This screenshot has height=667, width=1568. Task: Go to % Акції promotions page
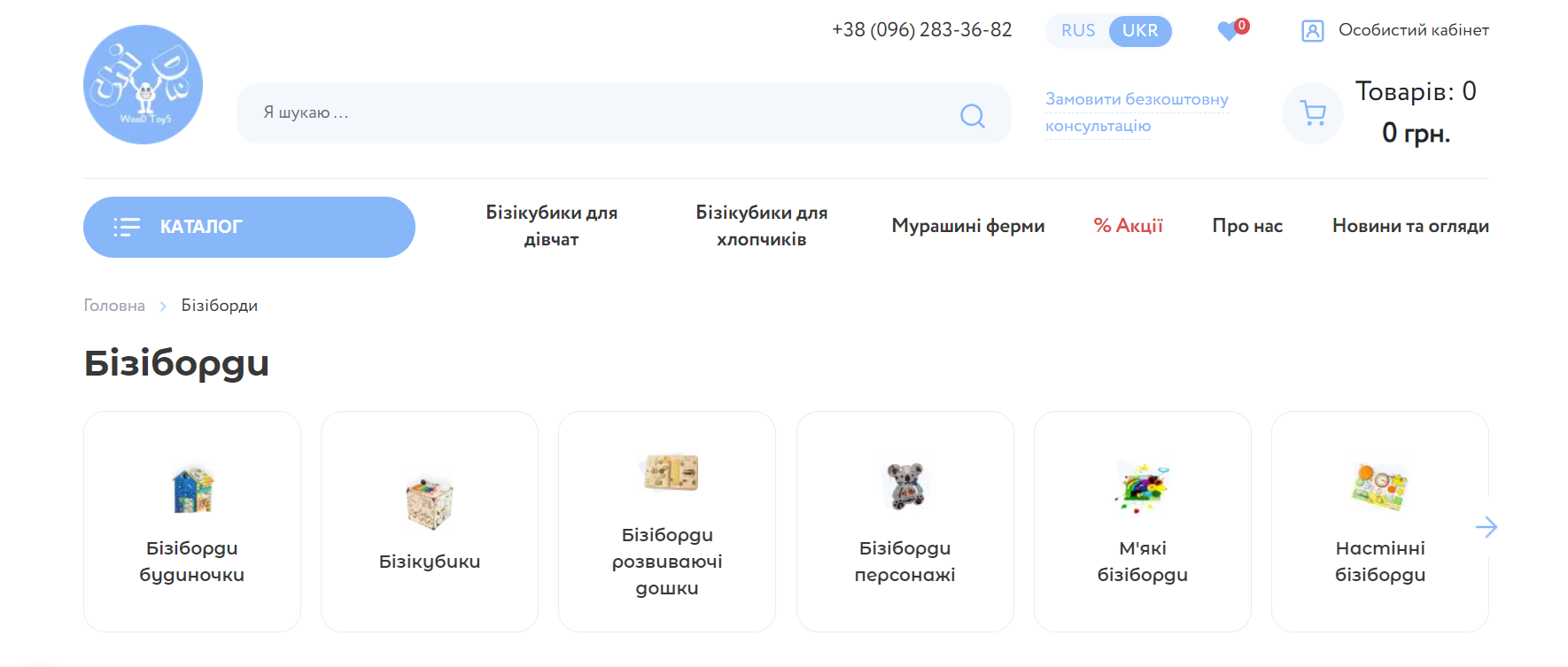(x=1128, y=226)
